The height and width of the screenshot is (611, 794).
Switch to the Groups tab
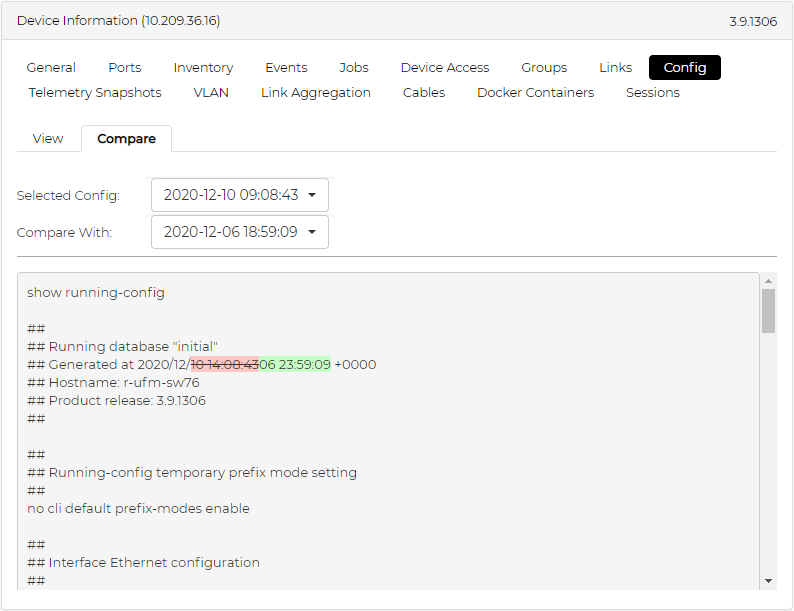click(x=544, y=68)
